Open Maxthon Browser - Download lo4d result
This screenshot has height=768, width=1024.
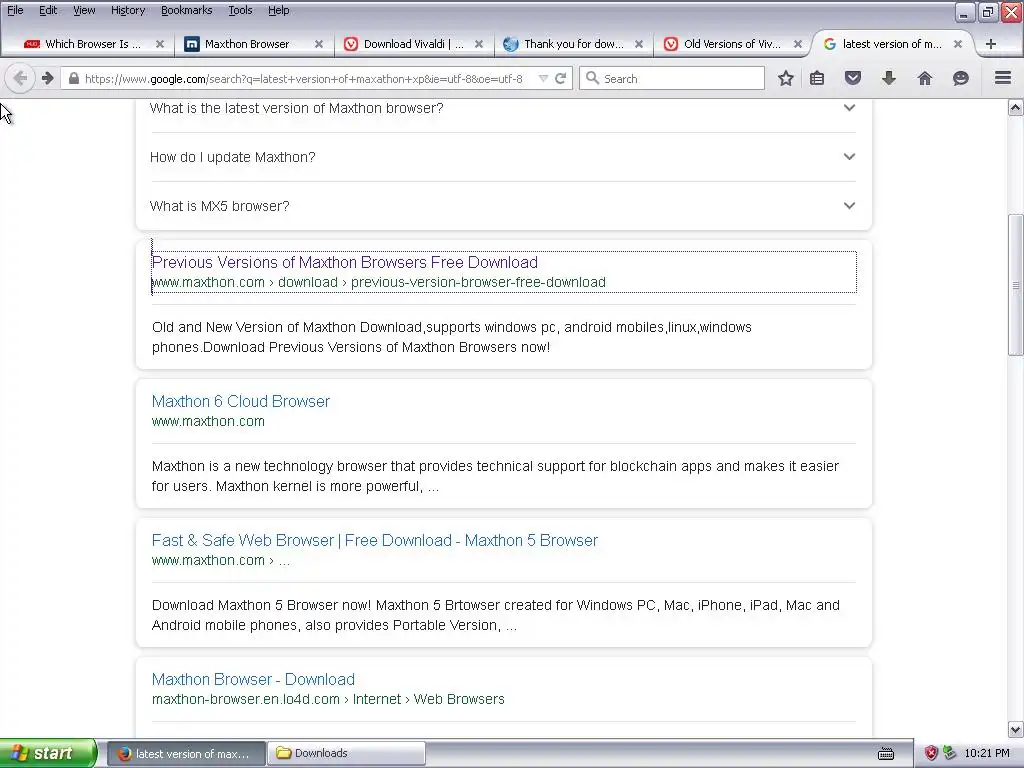253,680
